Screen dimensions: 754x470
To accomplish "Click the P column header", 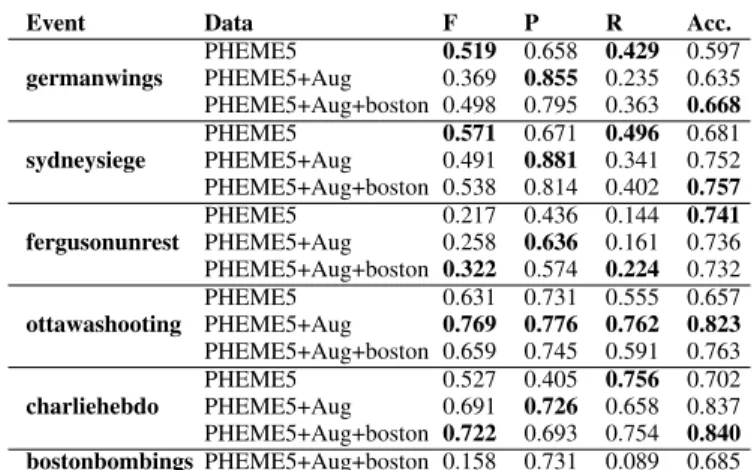I will click(531, 23).
